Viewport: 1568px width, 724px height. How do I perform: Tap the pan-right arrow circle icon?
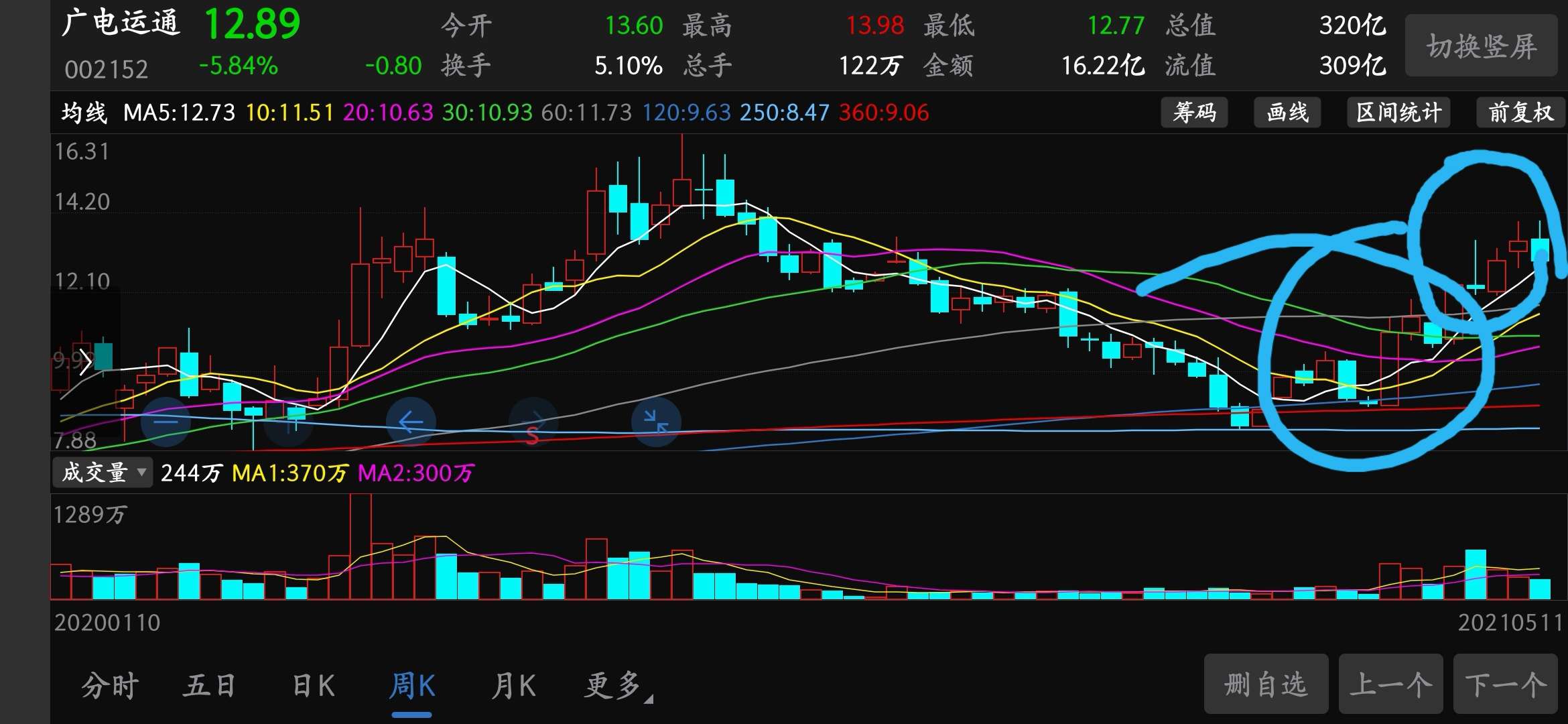point(533,422)
